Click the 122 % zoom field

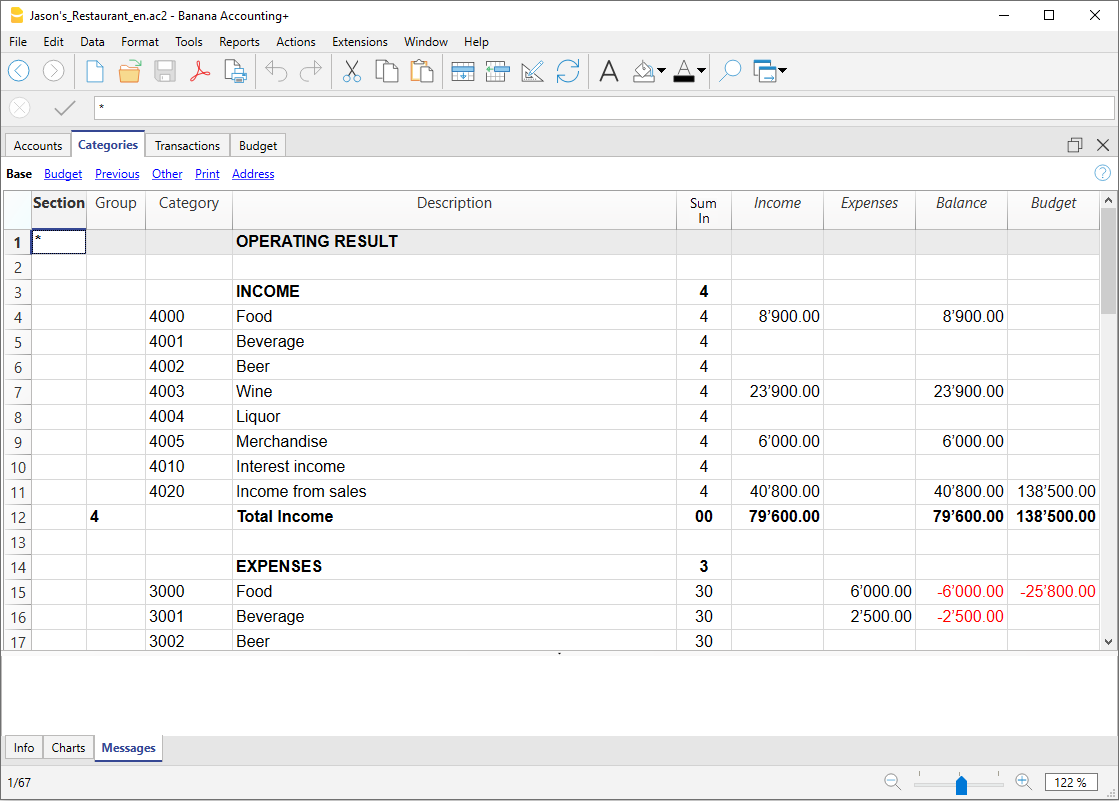pyautogui.click(x=1070, y=782)
